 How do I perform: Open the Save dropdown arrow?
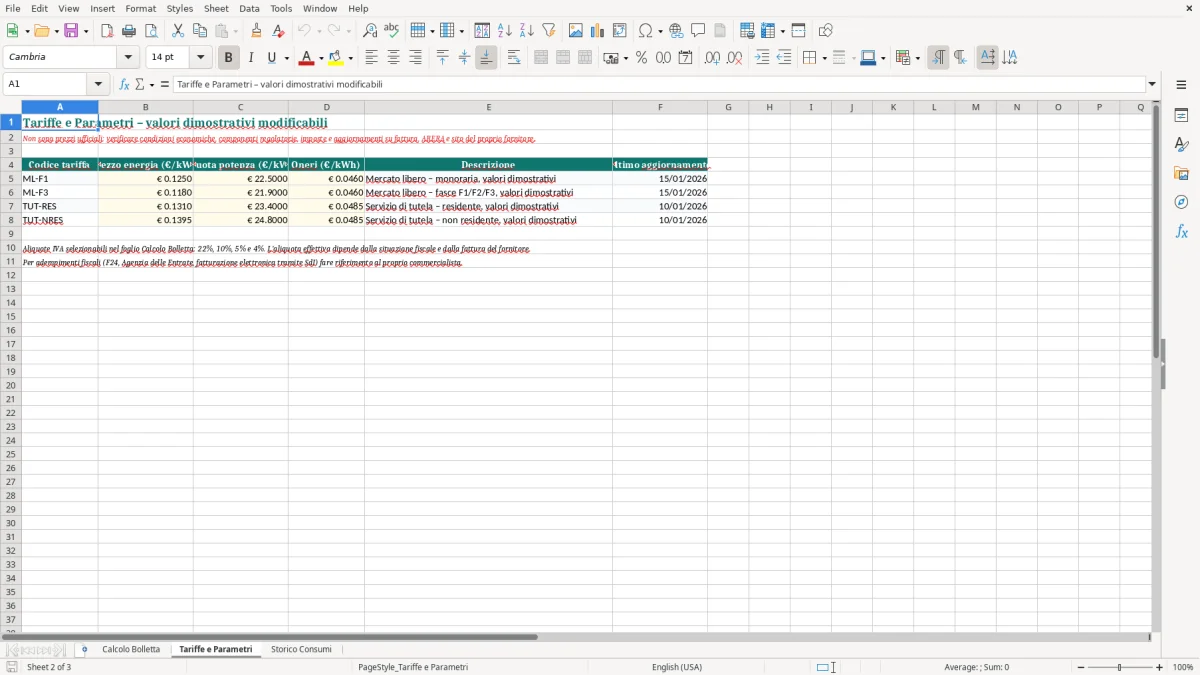click(x=86, y=31)
